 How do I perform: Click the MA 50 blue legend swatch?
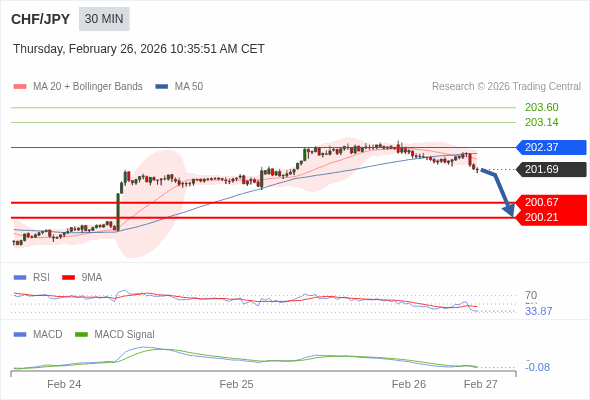click(162, 87)
